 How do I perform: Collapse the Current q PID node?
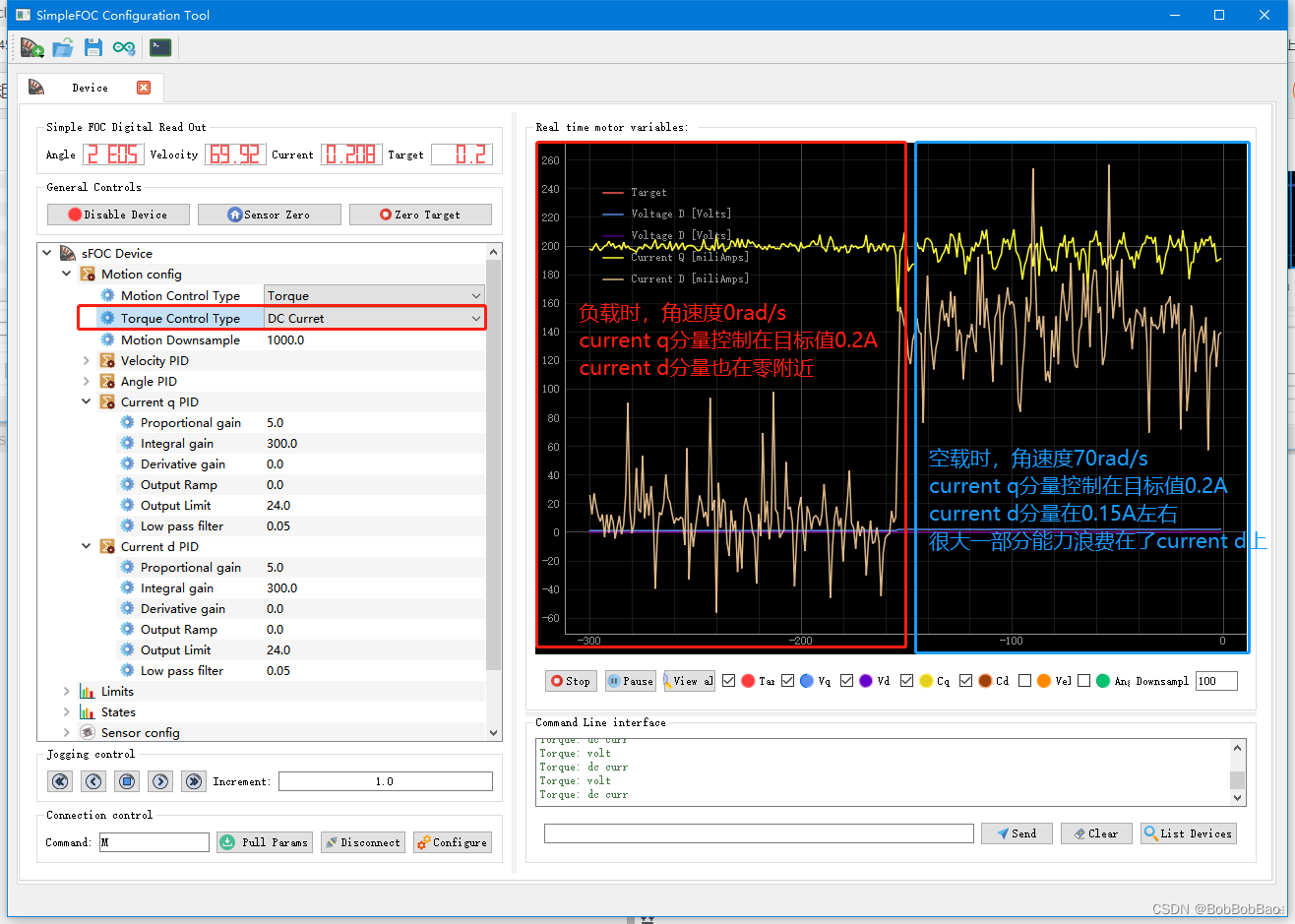[87, 401]
